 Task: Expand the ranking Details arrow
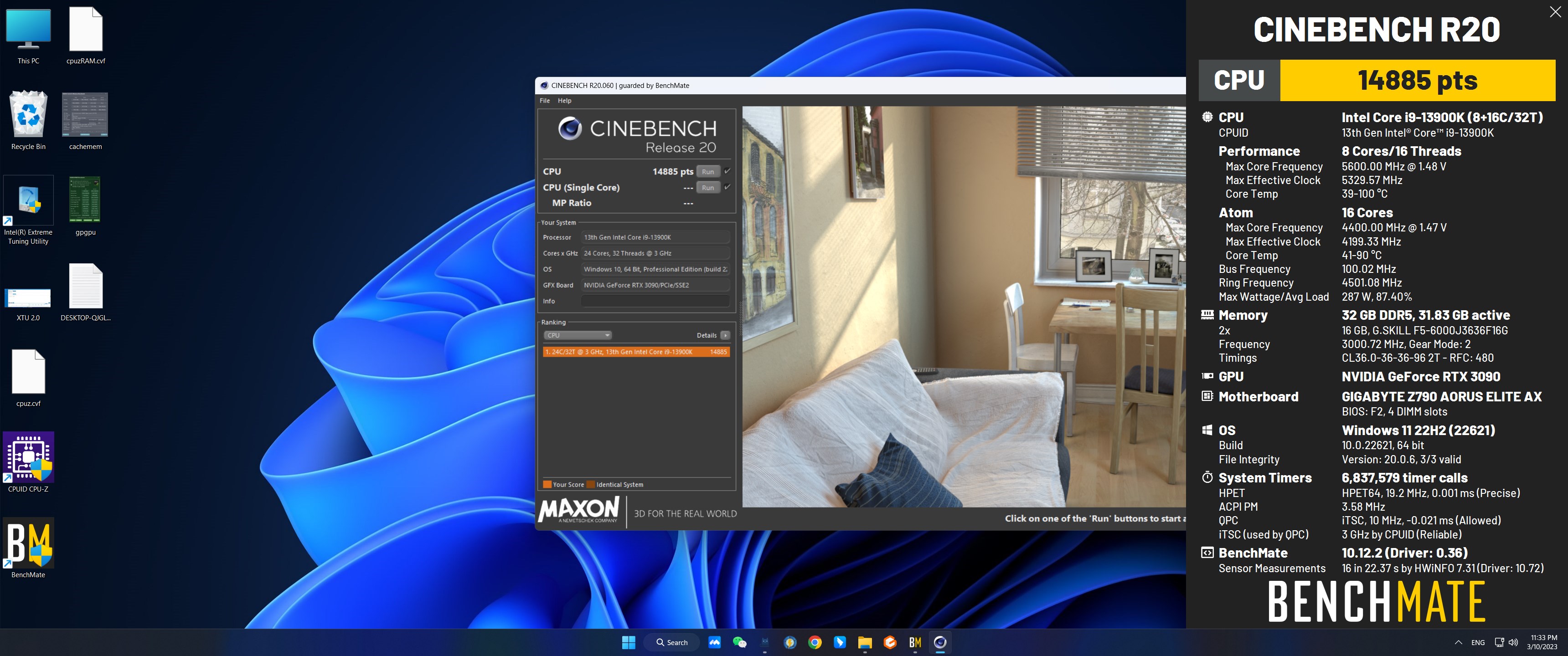pyautogui.click(x=725, y=335)
